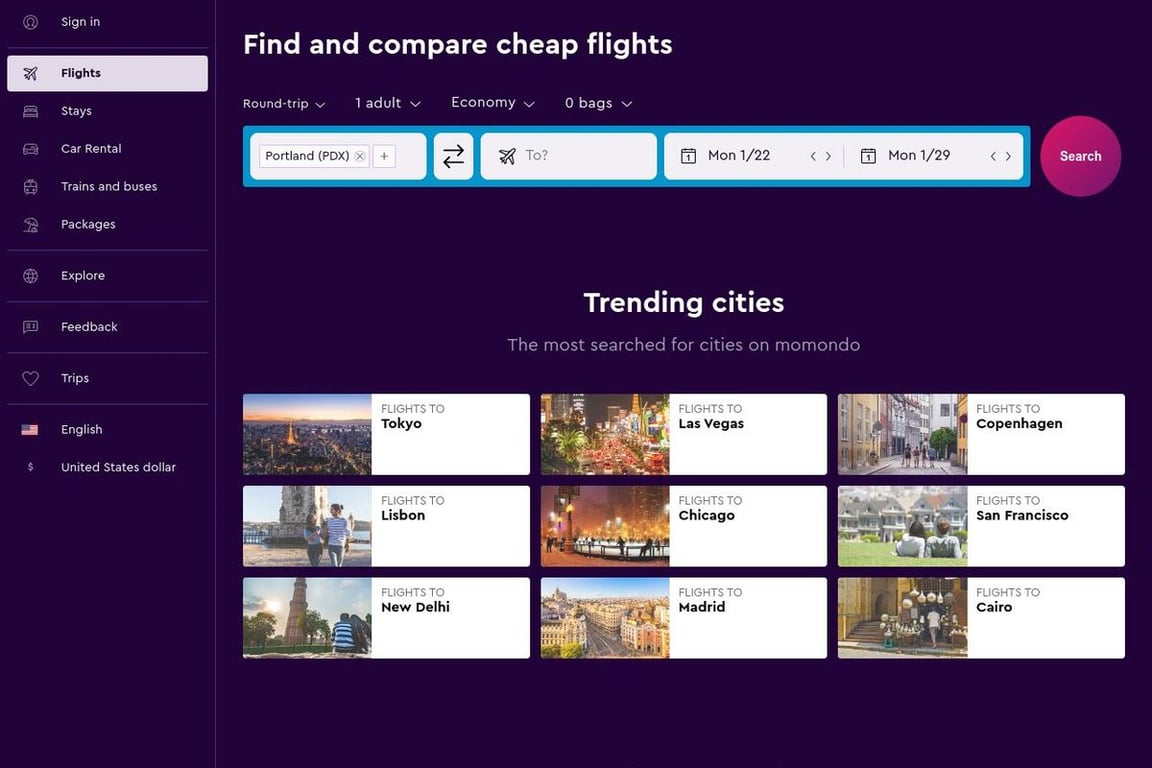
Task: Click the Trains and buses icon
Action: click(x=31, y=187)
